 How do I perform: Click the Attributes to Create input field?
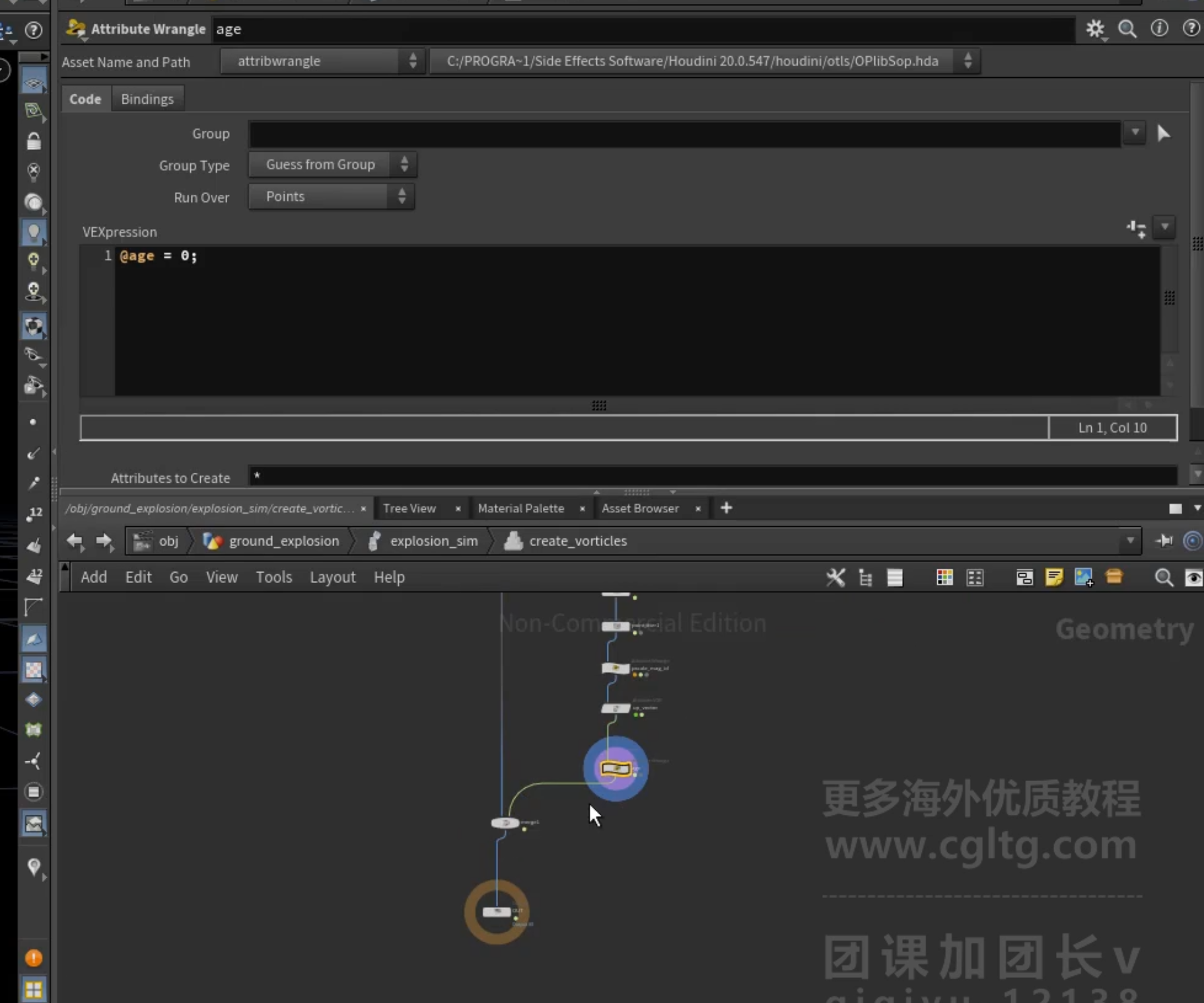point(713,476)
